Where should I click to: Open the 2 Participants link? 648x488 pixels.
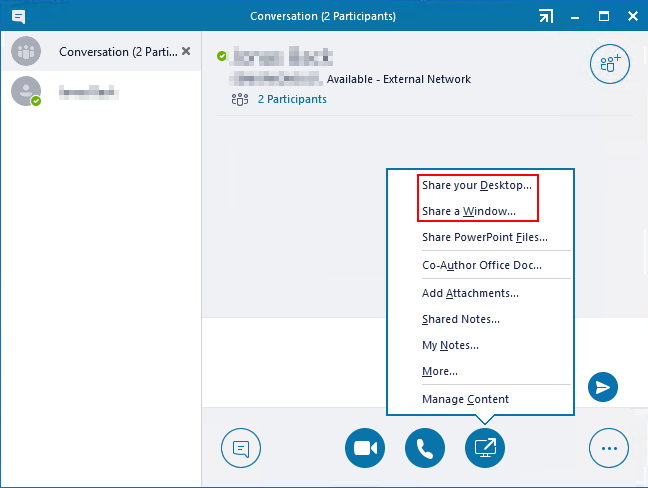click(291, 99)
